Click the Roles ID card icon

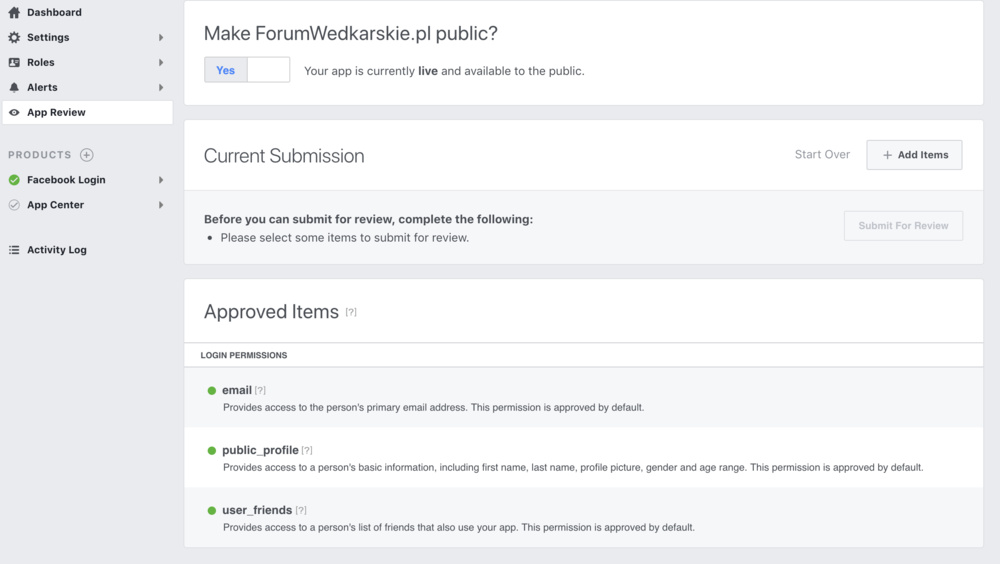click(14, 62)
